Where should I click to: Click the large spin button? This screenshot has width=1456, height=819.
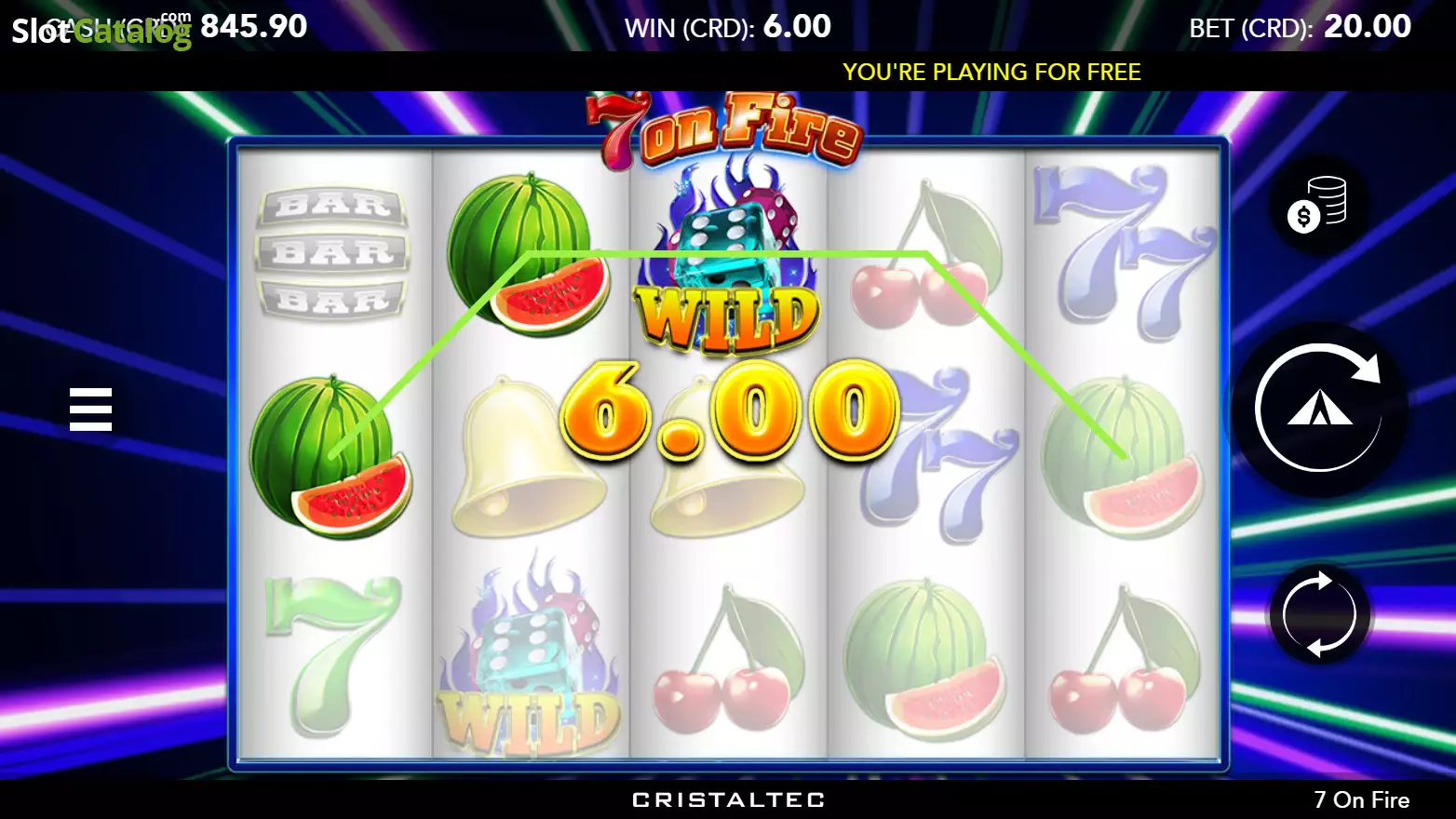(1318, 408)
